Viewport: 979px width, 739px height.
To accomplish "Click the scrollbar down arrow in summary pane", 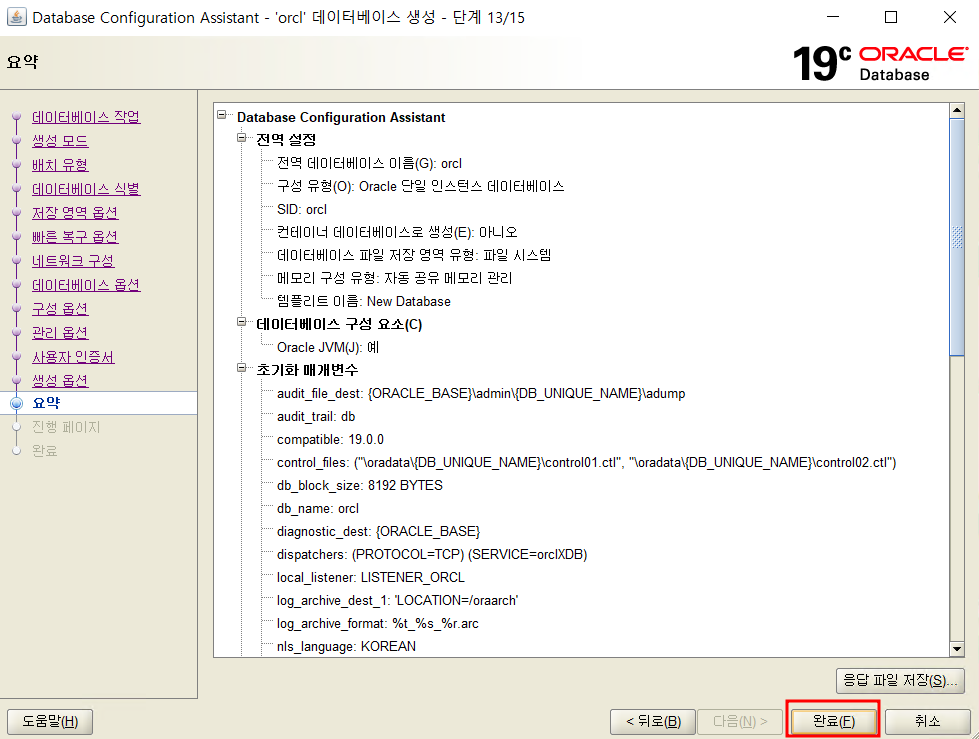I will click(957, 649).
